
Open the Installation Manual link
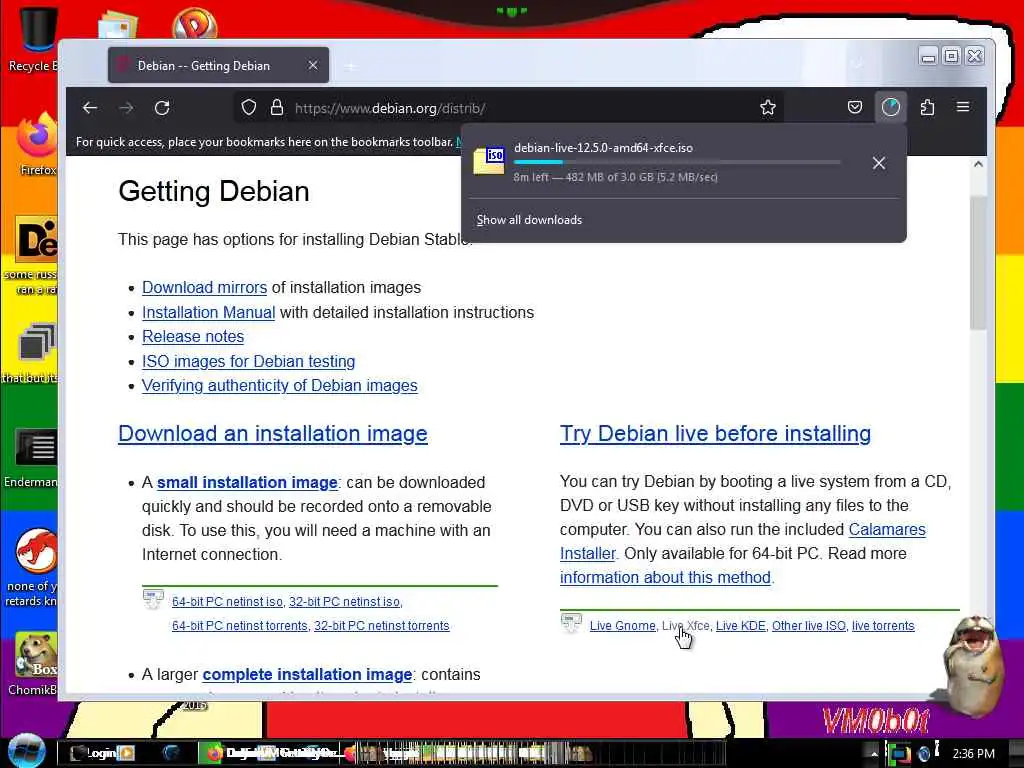tap(208, 312)
